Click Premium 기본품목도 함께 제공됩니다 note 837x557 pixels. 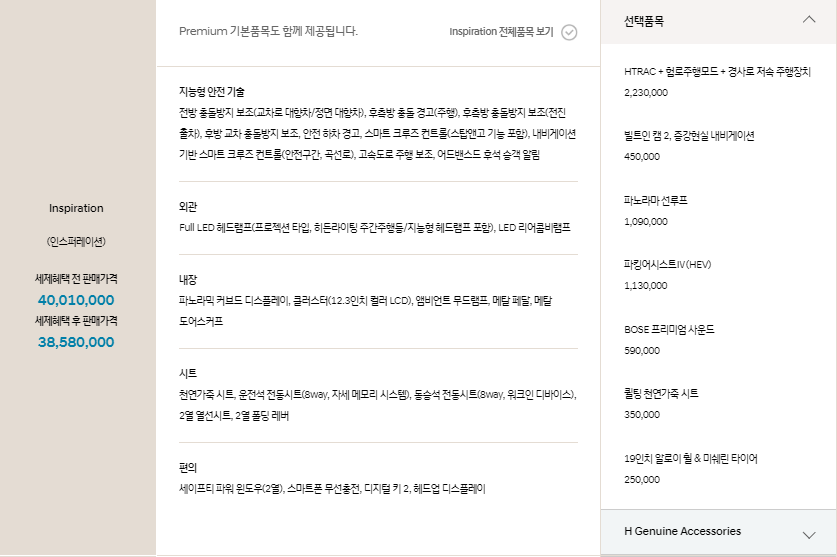click(269, 31)
